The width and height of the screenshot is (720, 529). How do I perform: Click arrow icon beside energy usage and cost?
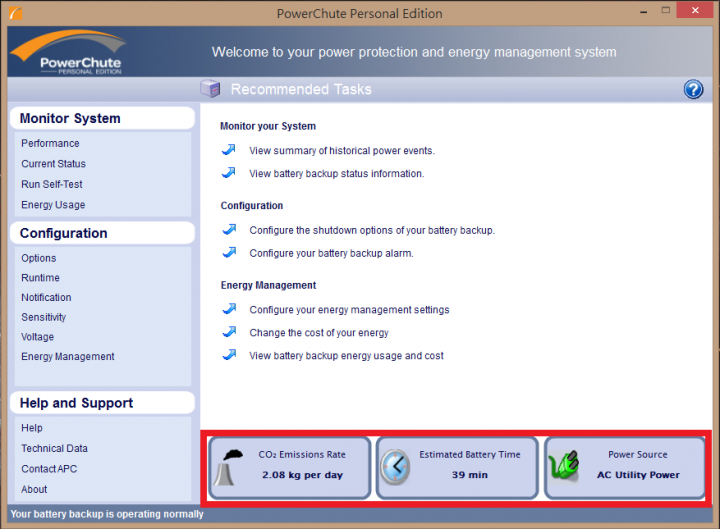[229, 355]
